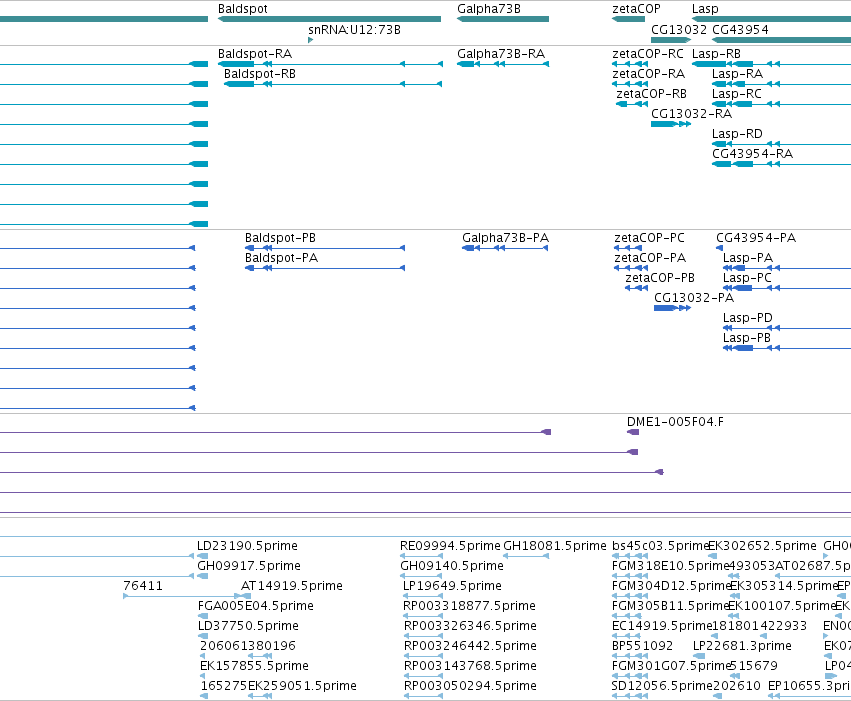Click the LP19649.5prime EST label
The width and height of the screenshot is (851, 701).
[x=452, y=586]
